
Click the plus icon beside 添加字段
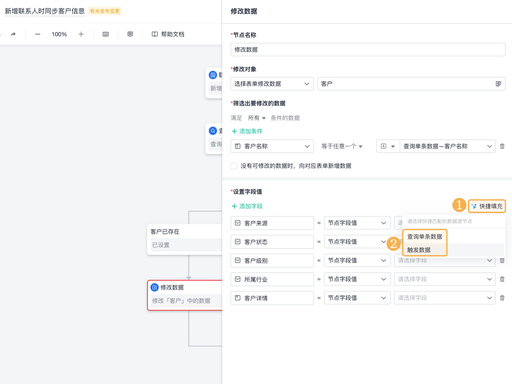234,206
